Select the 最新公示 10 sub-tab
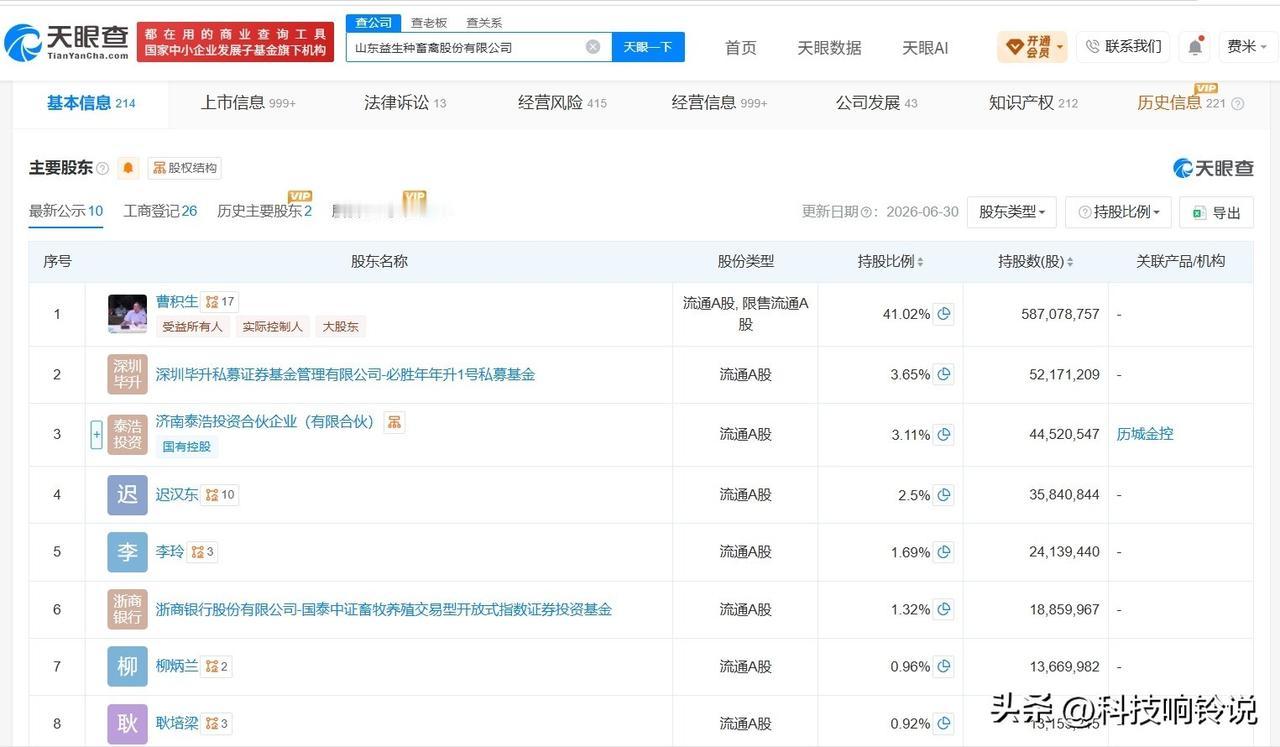 tap(66, 211)
